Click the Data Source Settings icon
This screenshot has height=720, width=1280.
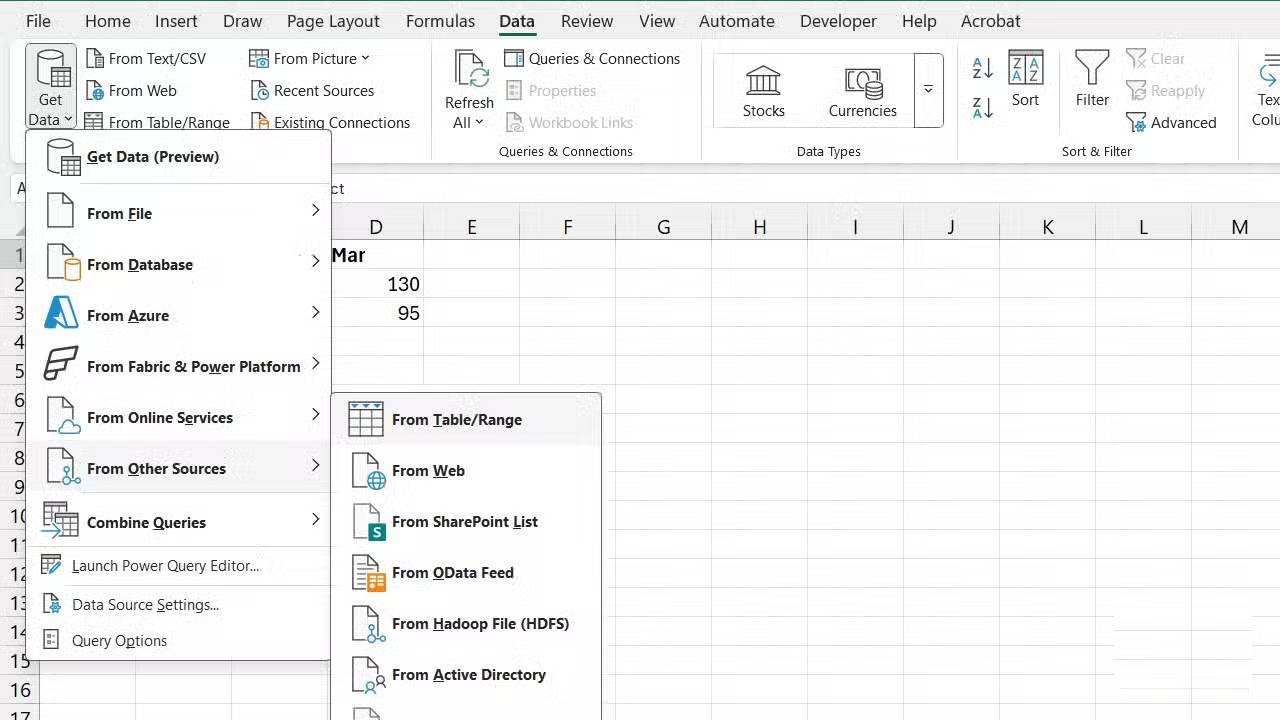52,604
